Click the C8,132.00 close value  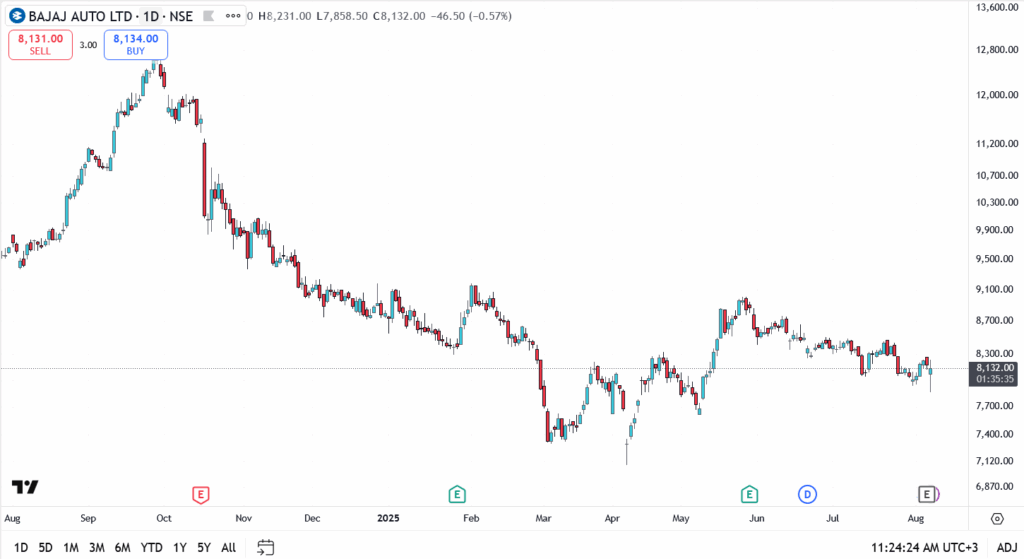(399, 16)
